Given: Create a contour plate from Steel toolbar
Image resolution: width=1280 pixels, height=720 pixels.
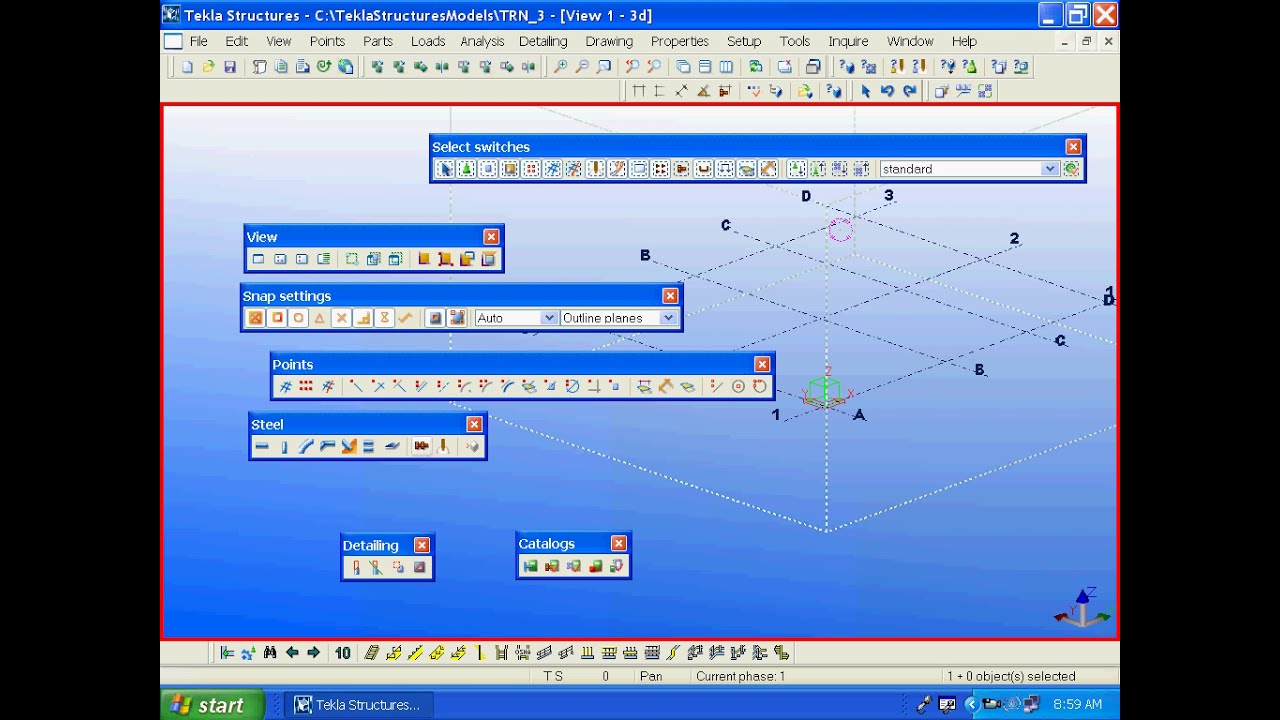Looking at the screenshot, I should [349, 447].
